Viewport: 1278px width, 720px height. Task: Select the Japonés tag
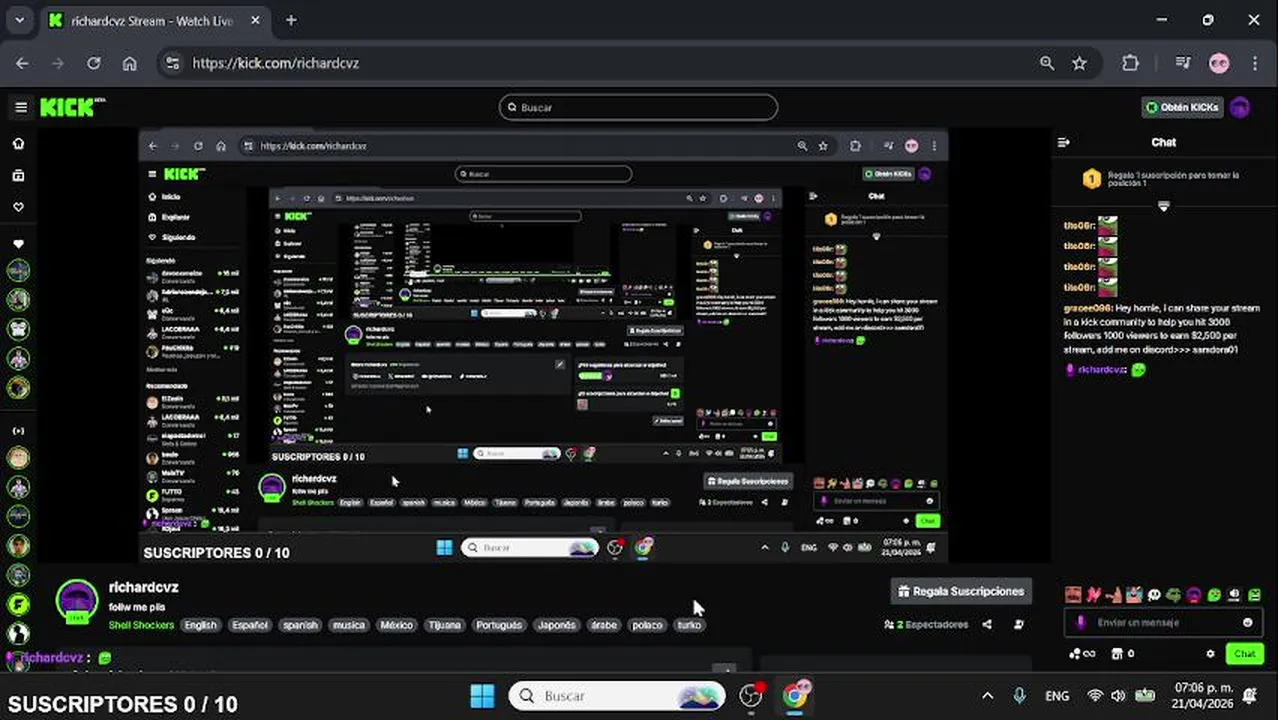[556, 625]
